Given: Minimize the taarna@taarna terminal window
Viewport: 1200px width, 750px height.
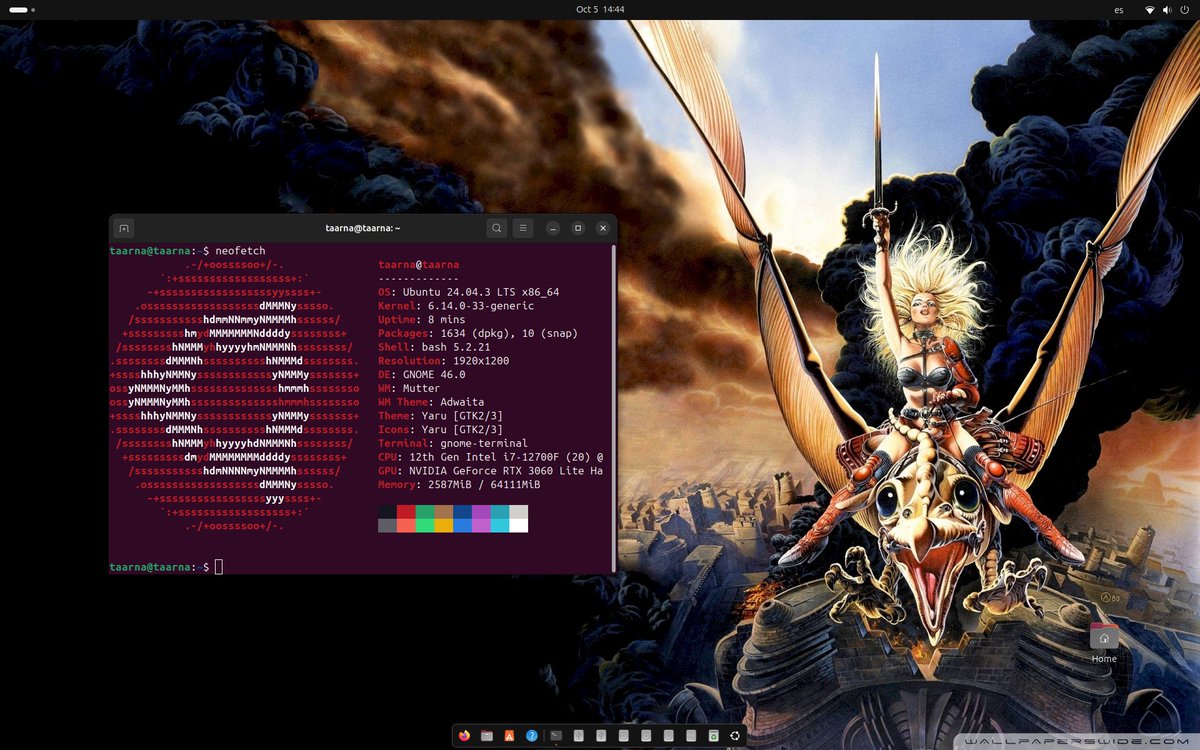Looking at the screenshot, I should [553, 228].
